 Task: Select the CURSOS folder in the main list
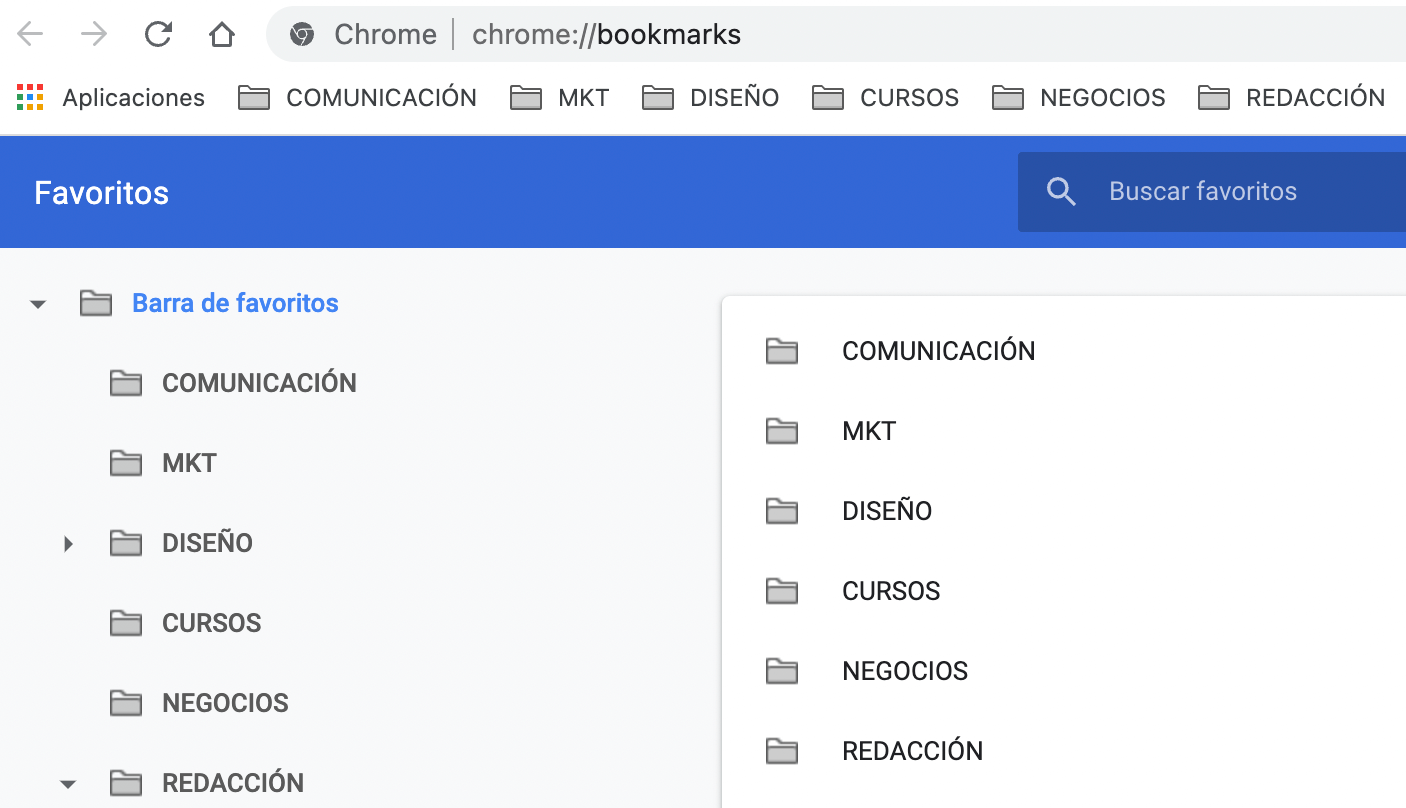tap(891, 591)
